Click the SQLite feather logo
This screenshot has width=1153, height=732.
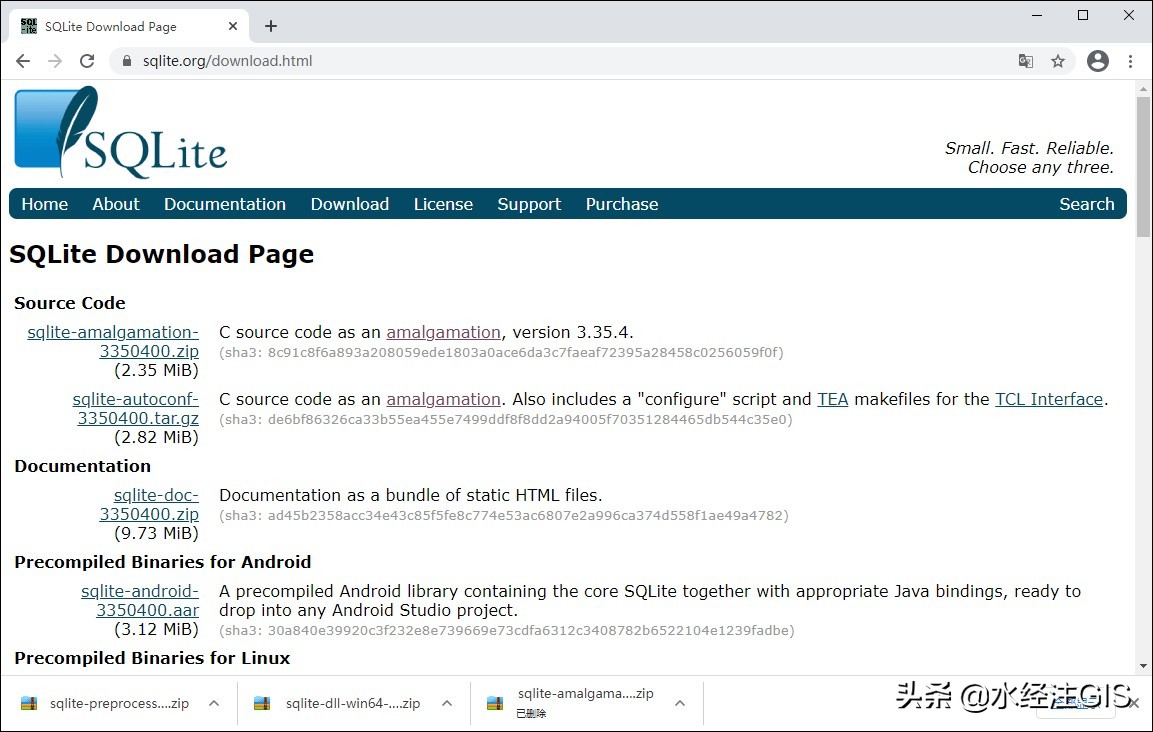tap(121, 132)
